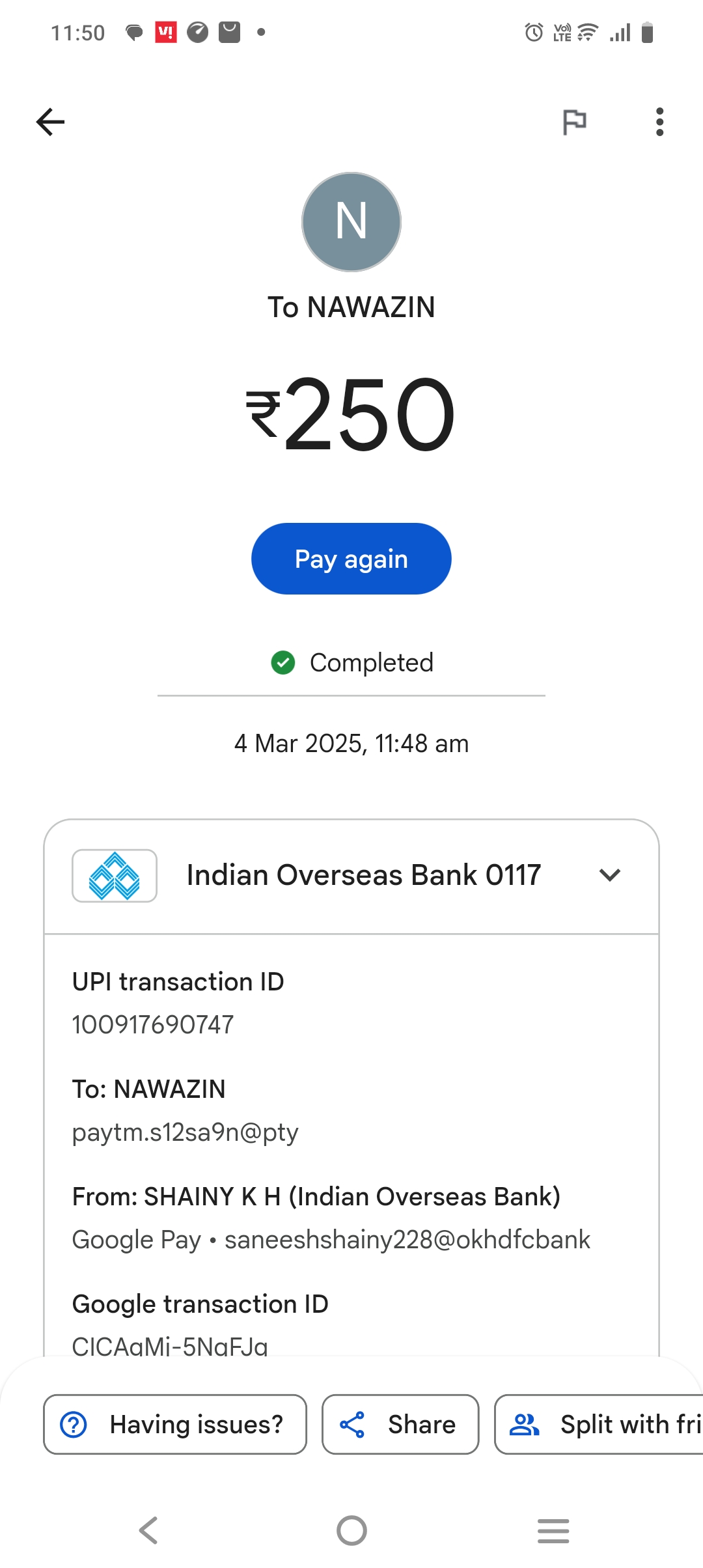
Task: Tap the Split with friends button
Action: [x=599, y=1424]
